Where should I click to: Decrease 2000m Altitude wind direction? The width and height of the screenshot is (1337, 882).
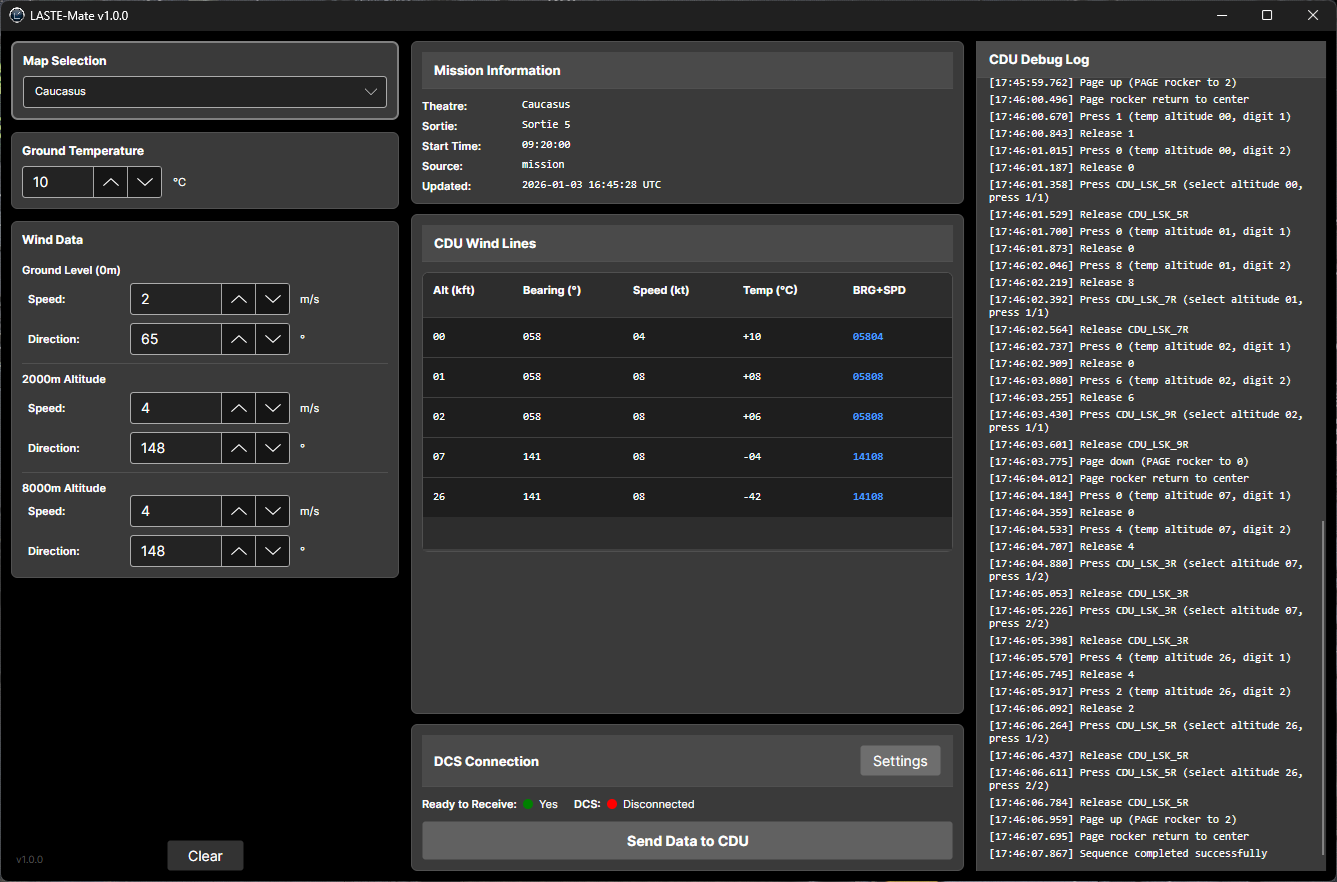(272, 448)
